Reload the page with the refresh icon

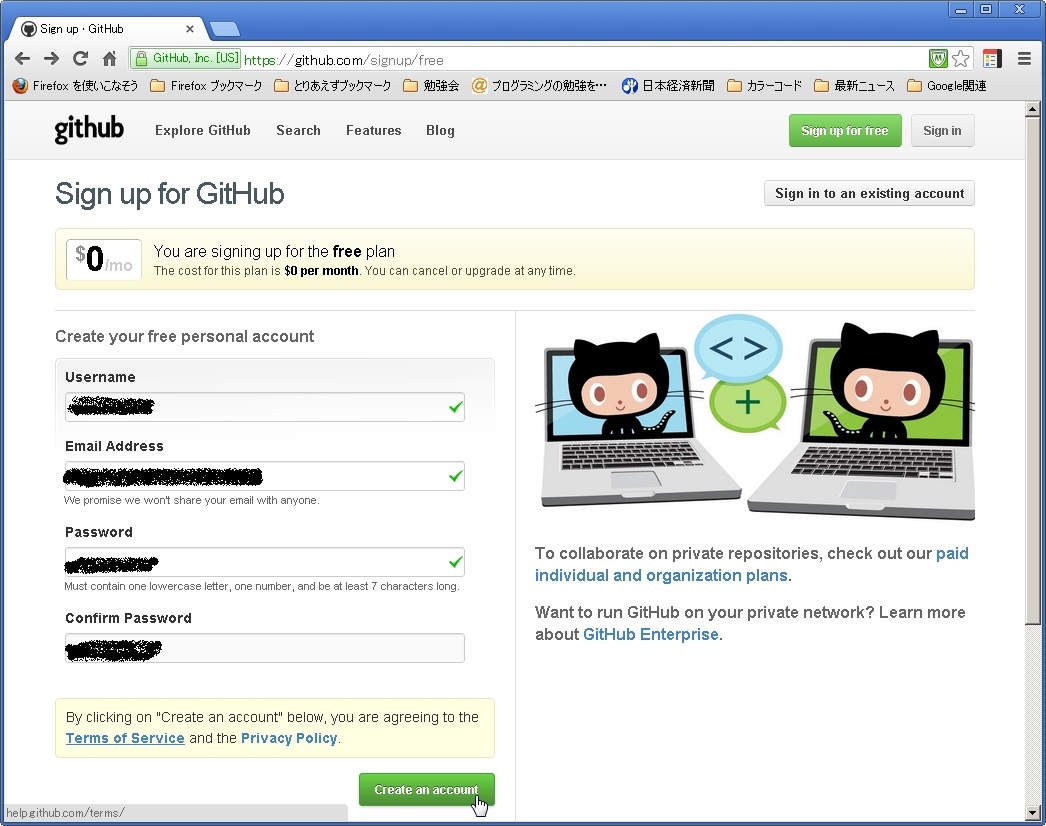click(x=81, y=59)
